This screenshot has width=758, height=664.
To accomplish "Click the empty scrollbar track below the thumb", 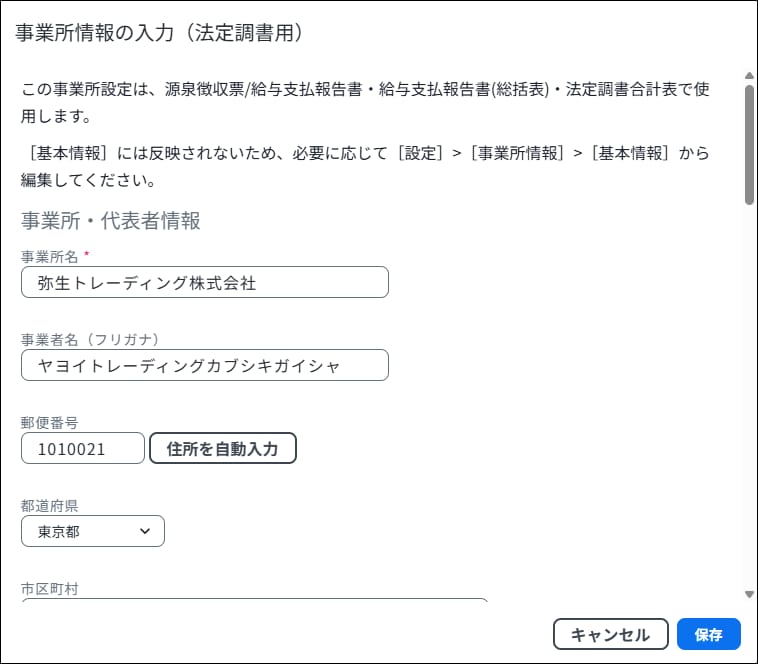I will click(749, 400).
